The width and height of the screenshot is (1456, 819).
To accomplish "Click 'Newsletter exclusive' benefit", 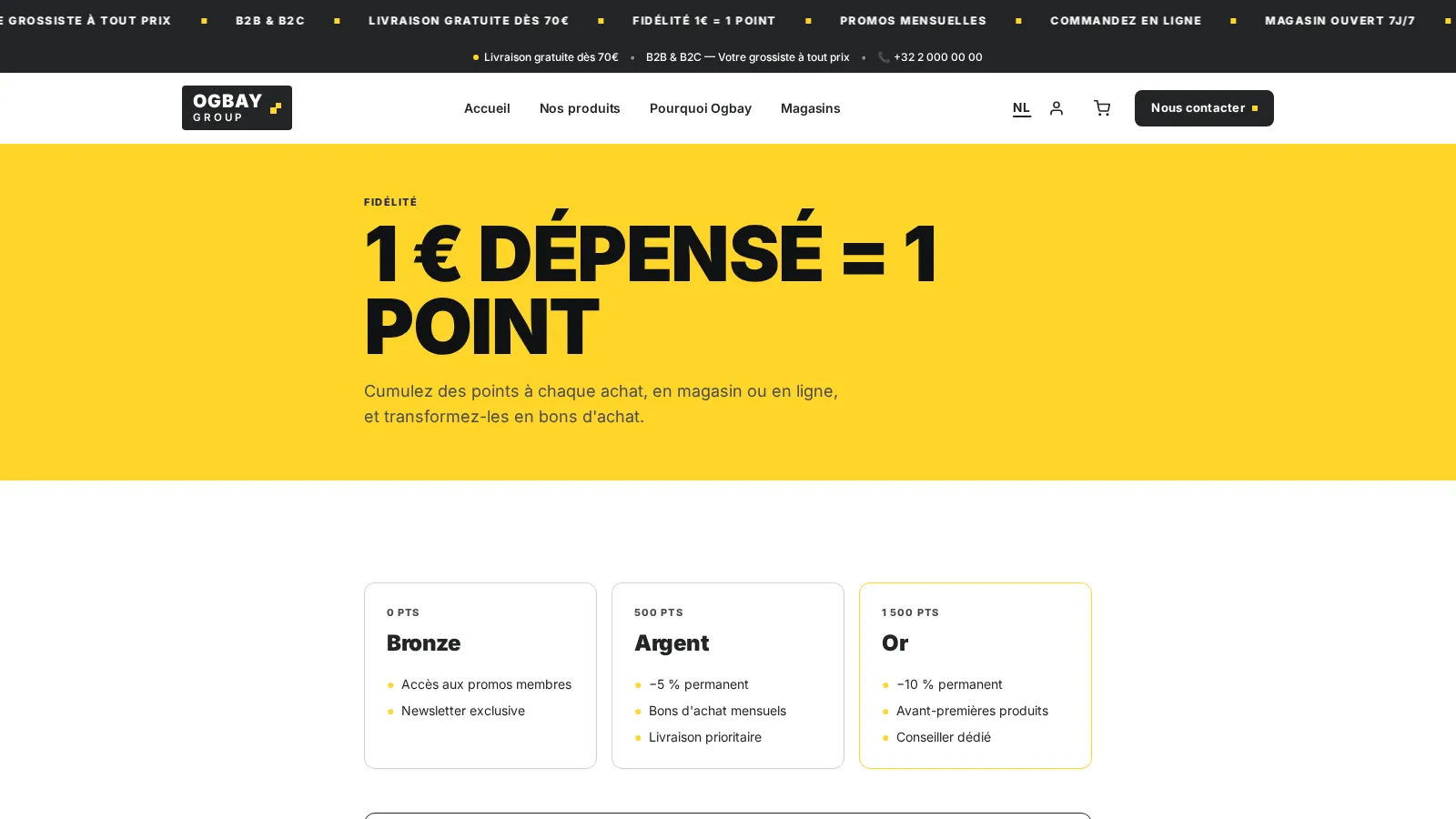I will coord(463,711).
